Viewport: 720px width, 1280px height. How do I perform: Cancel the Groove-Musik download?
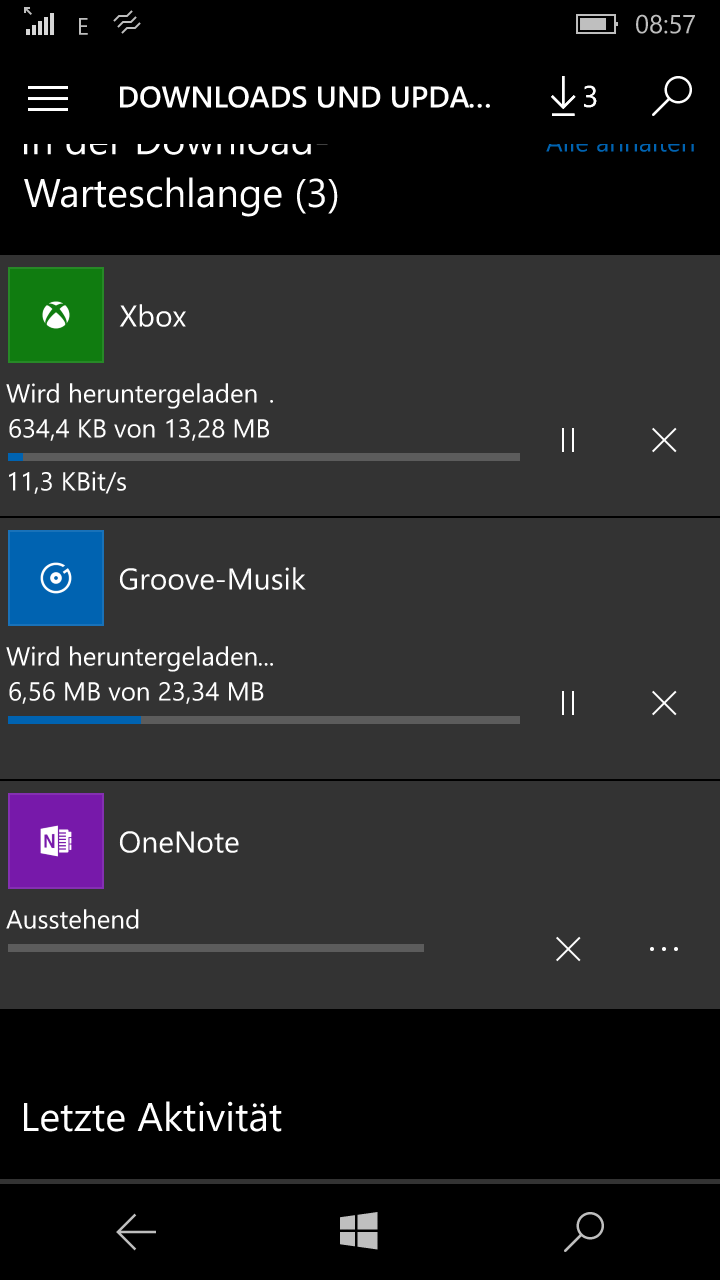coord(664,703)
